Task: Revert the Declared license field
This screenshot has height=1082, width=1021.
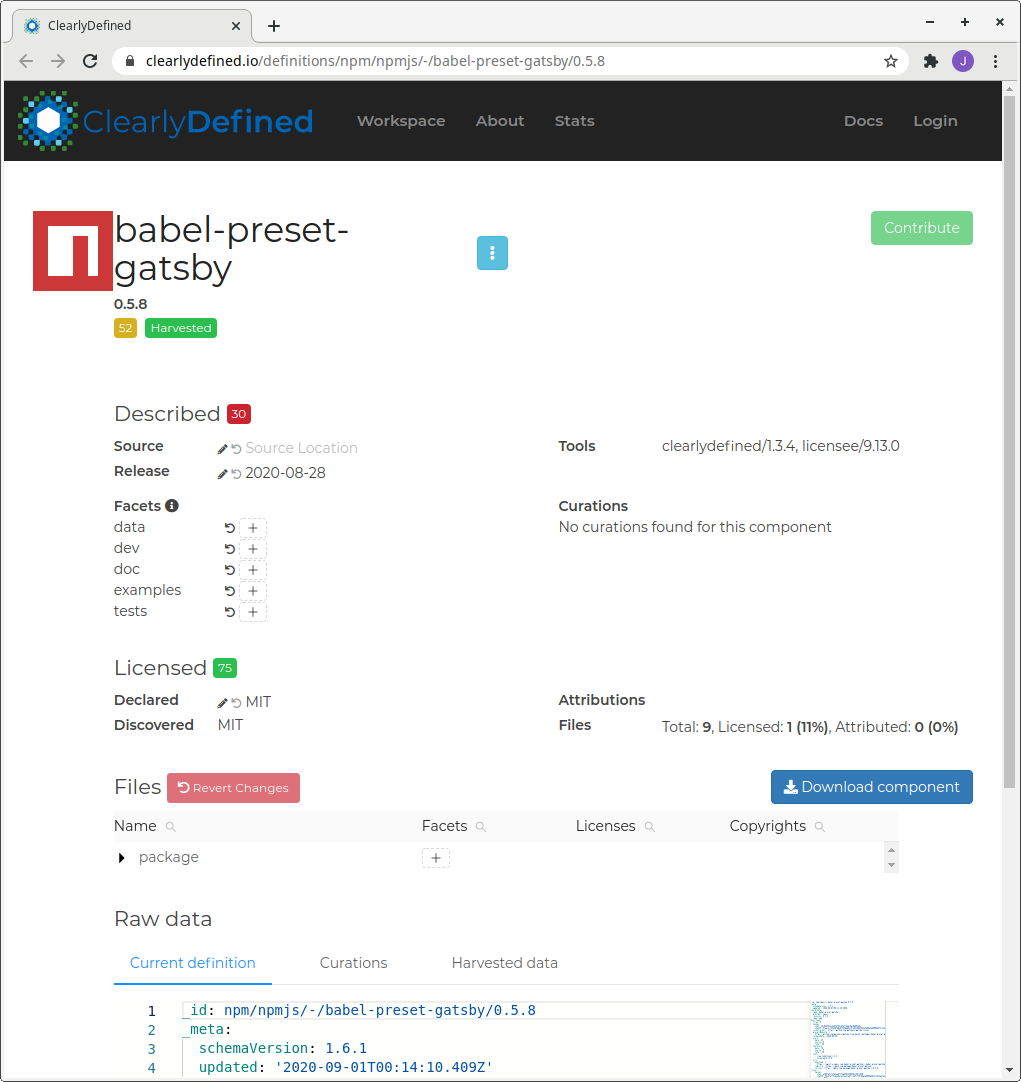Action: [x=237, y=703]
